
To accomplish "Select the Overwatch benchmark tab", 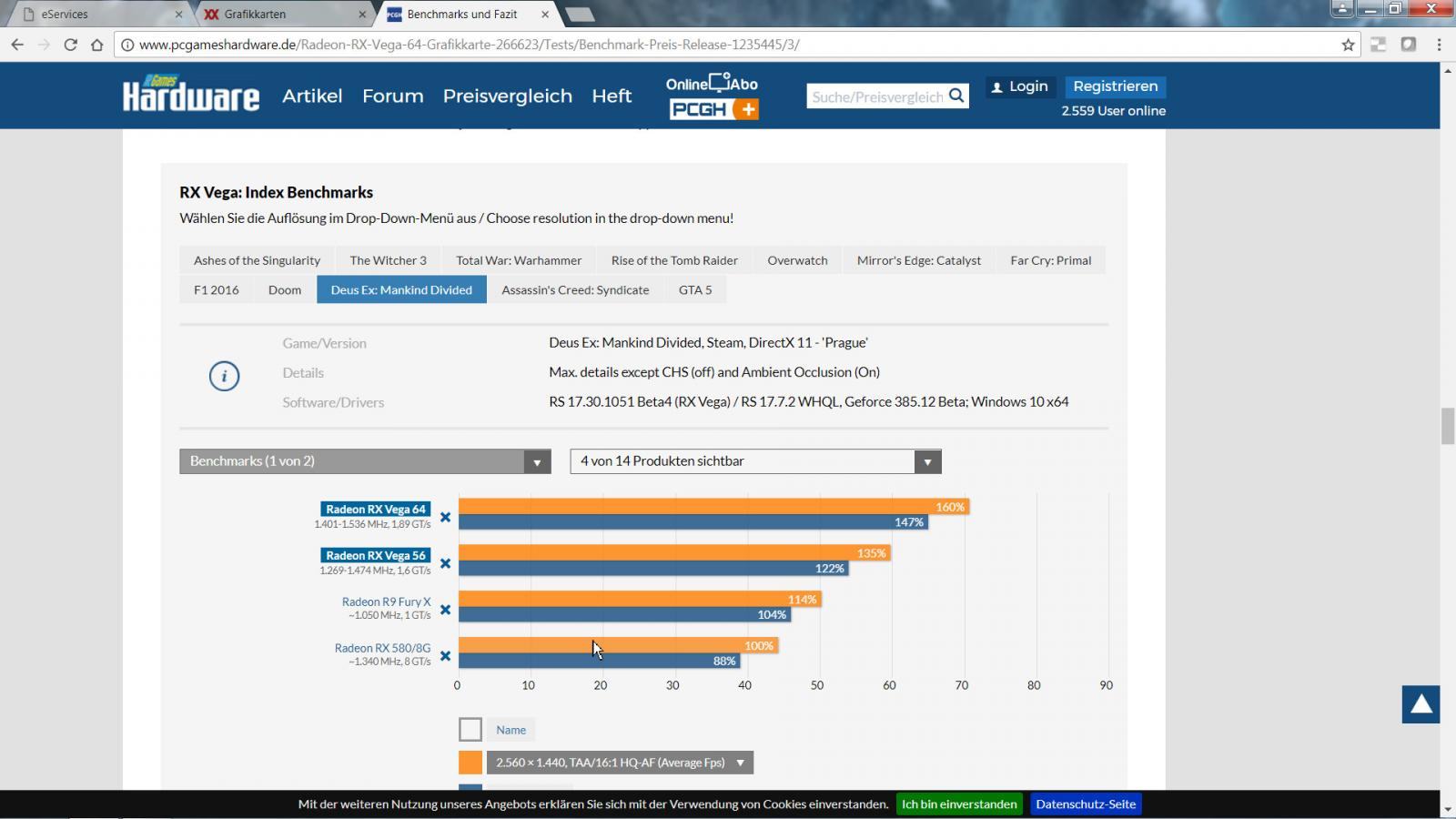I will [x=797, y=260].
